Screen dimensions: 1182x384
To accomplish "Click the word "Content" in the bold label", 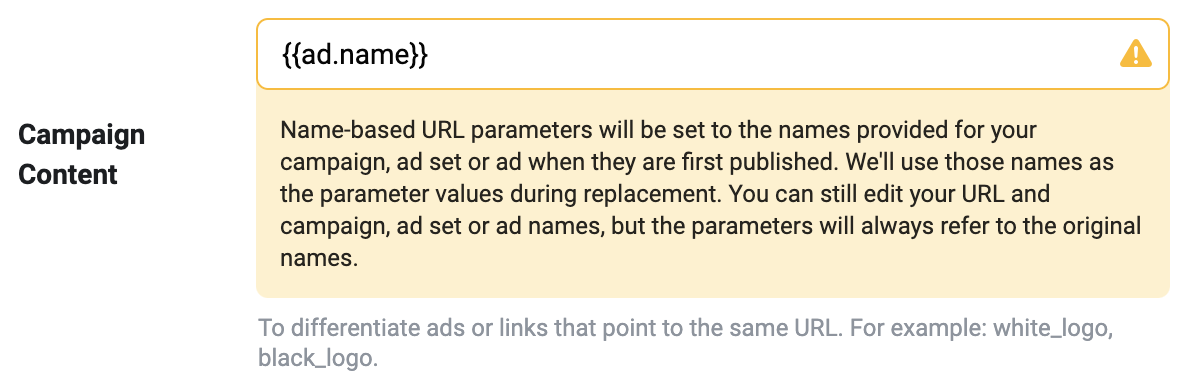I will click(68, 174).
